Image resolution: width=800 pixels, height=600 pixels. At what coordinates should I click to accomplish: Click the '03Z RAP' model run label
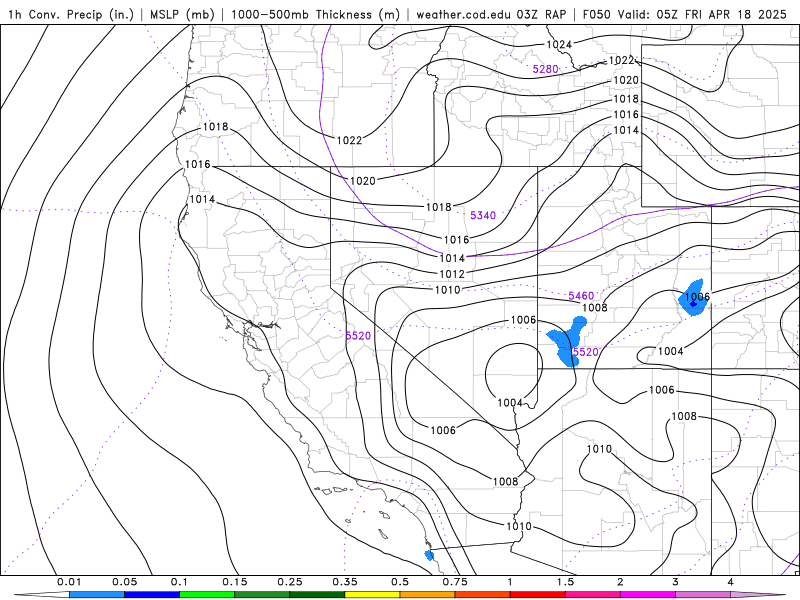(541, 14)
